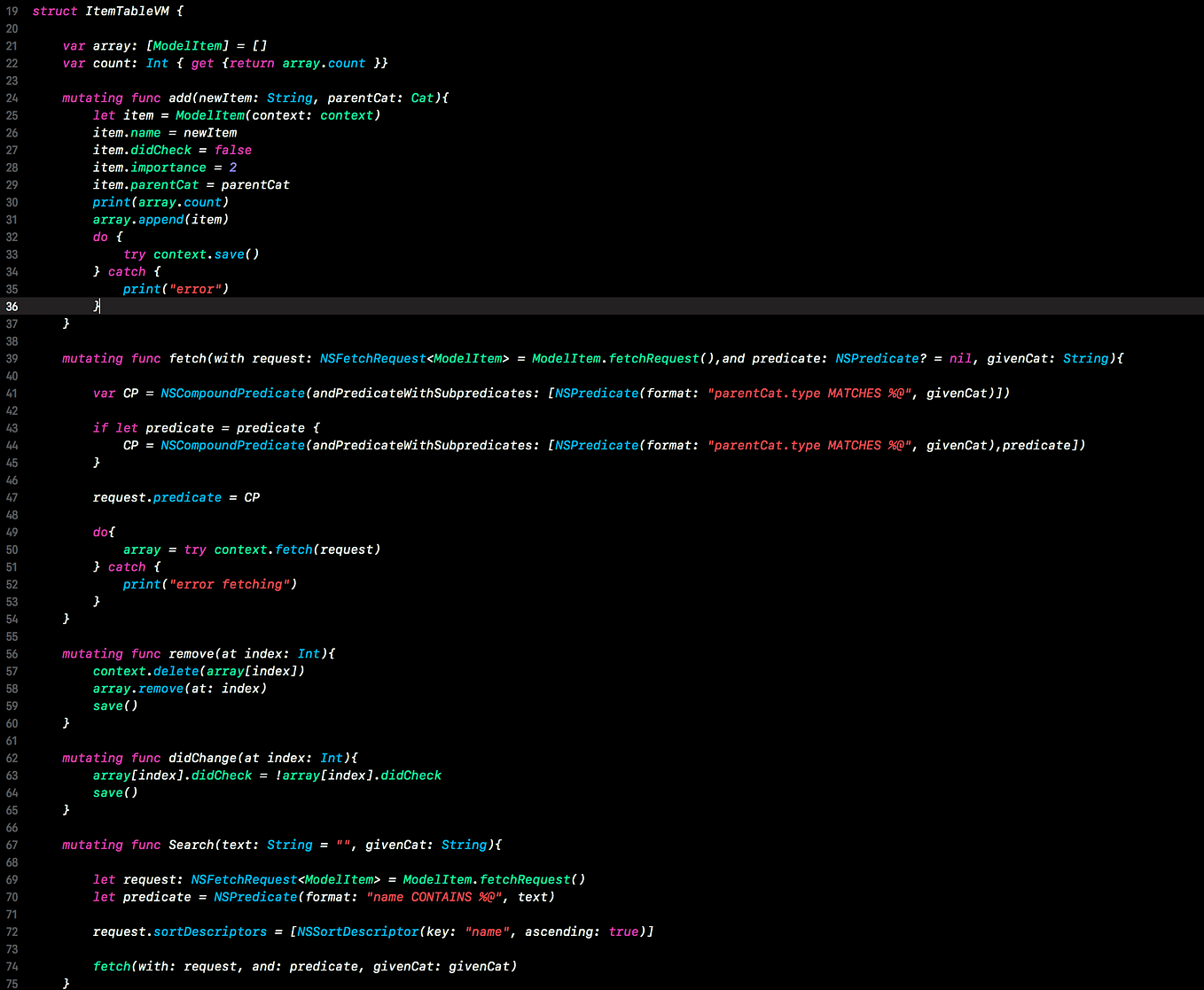
Task: Click the 'false' literal on line 27
Action: 233,151
